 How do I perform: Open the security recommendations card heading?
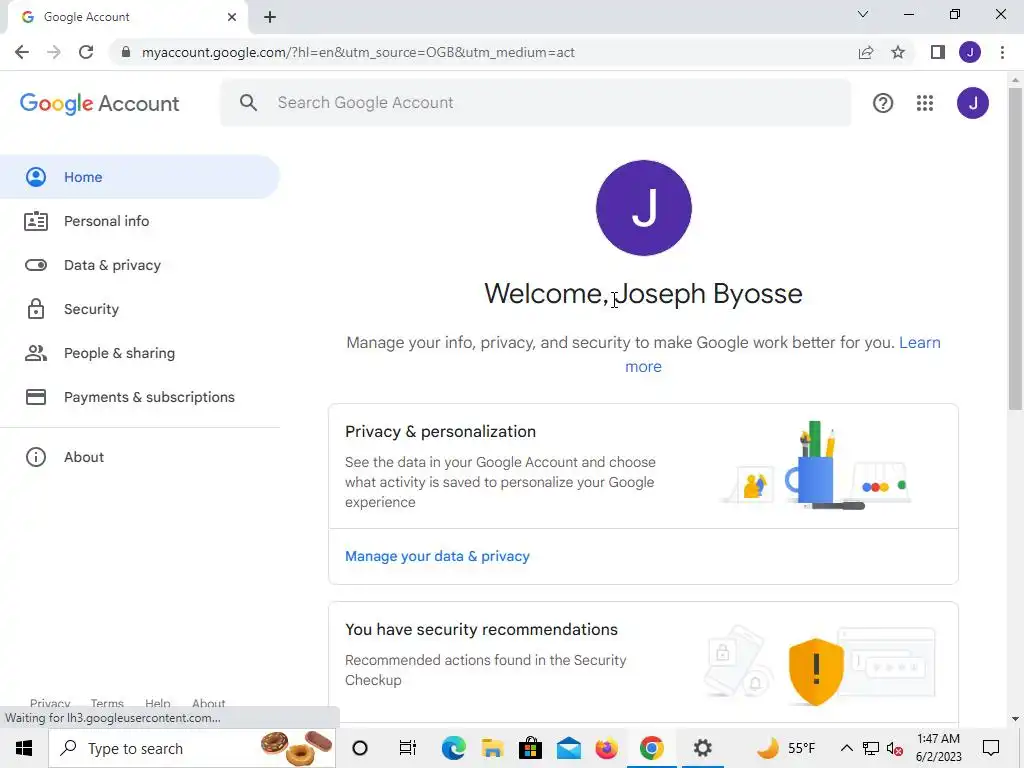tap(481, 630)
